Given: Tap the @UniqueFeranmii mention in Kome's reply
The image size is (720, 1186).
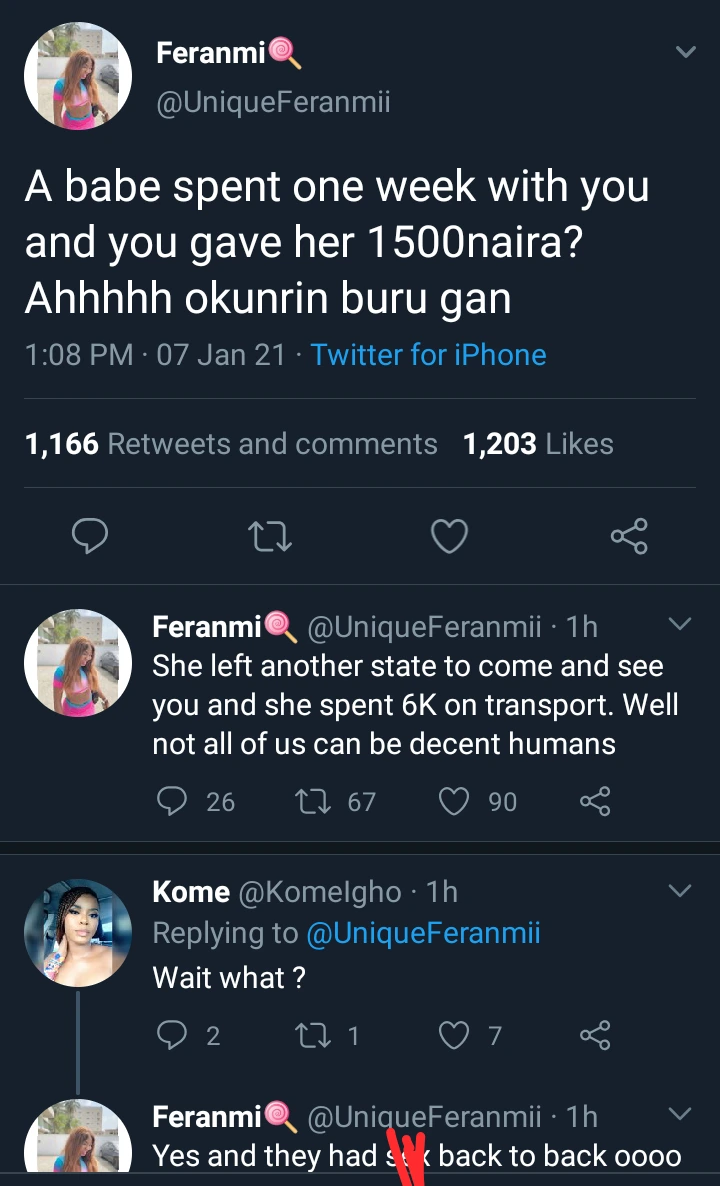Looking at the screenshot, I should coord(422,933).
